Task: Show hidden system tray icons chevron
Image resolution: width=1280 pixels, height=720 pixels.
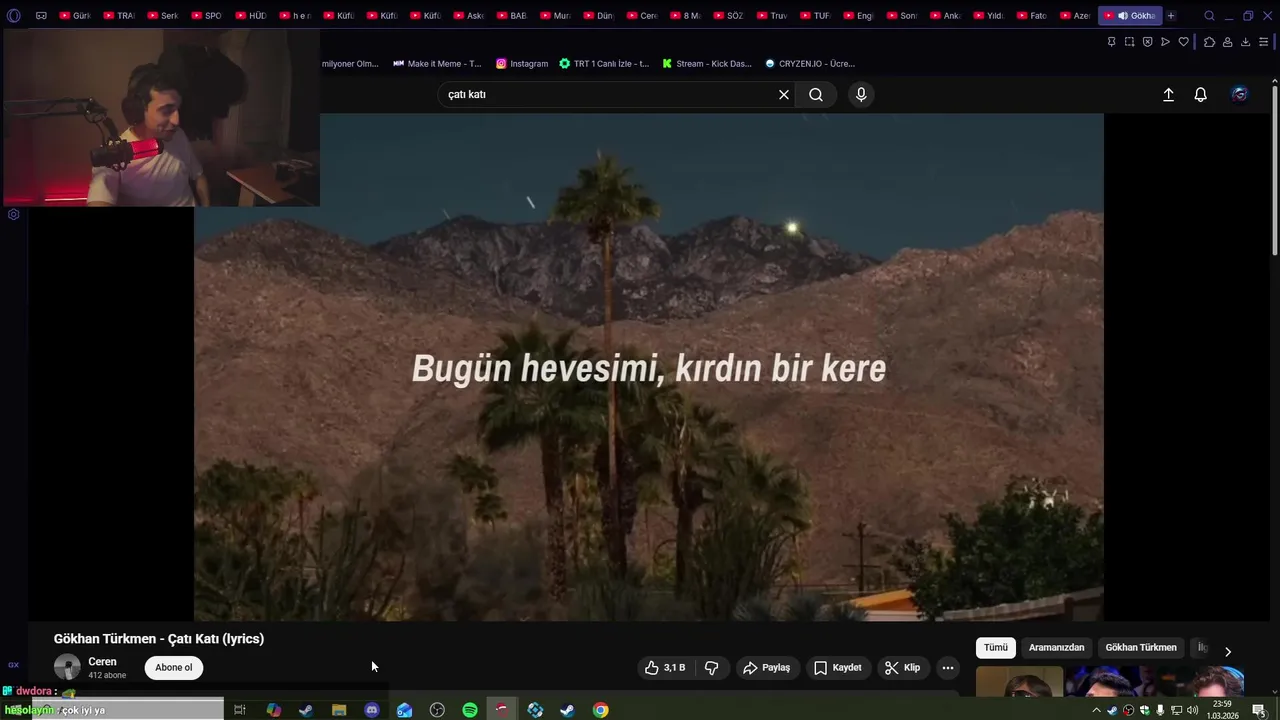Action: coord(1096,710)
